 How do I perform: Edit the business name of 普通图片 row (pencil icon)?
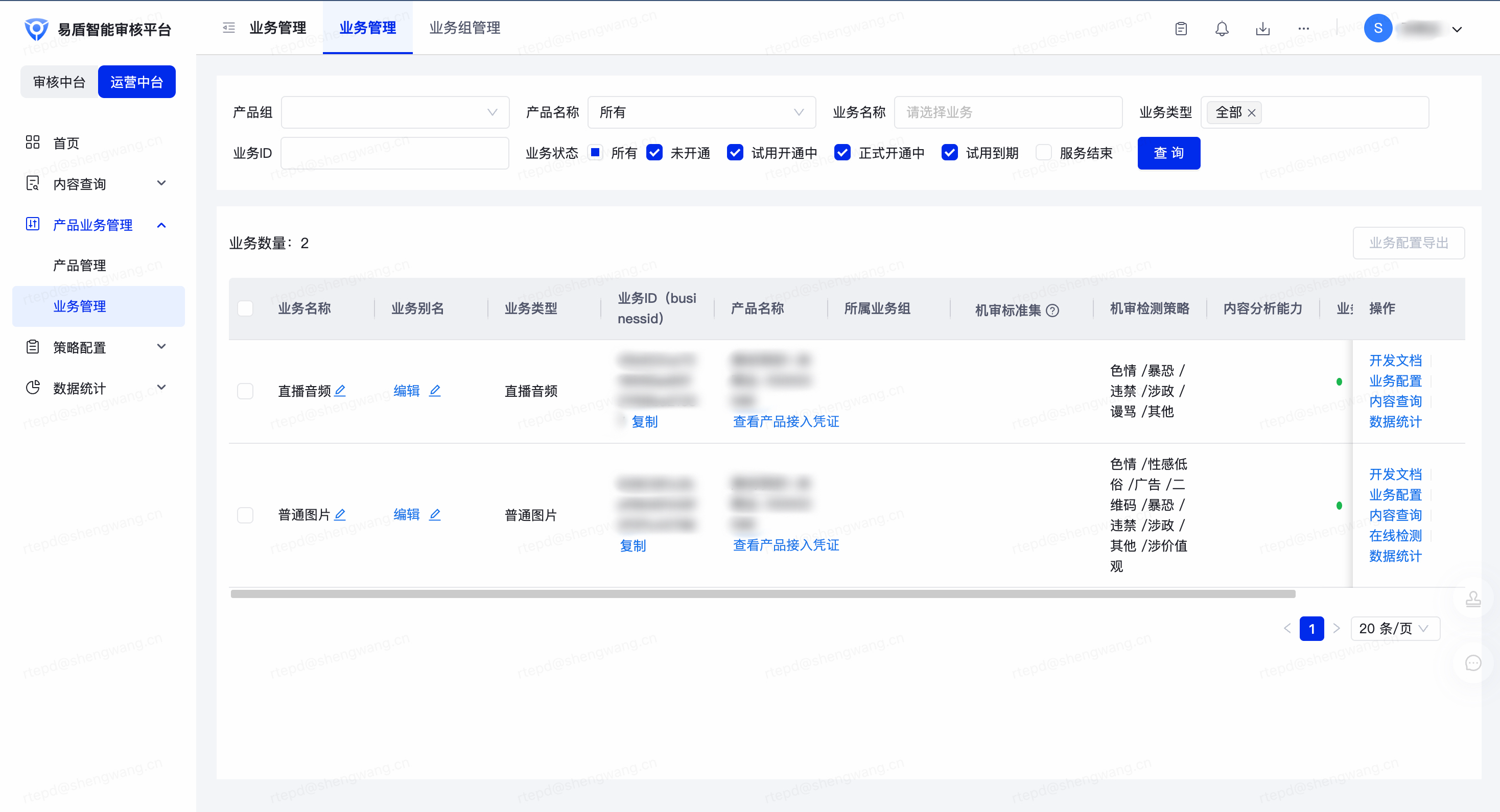point(340,515)
